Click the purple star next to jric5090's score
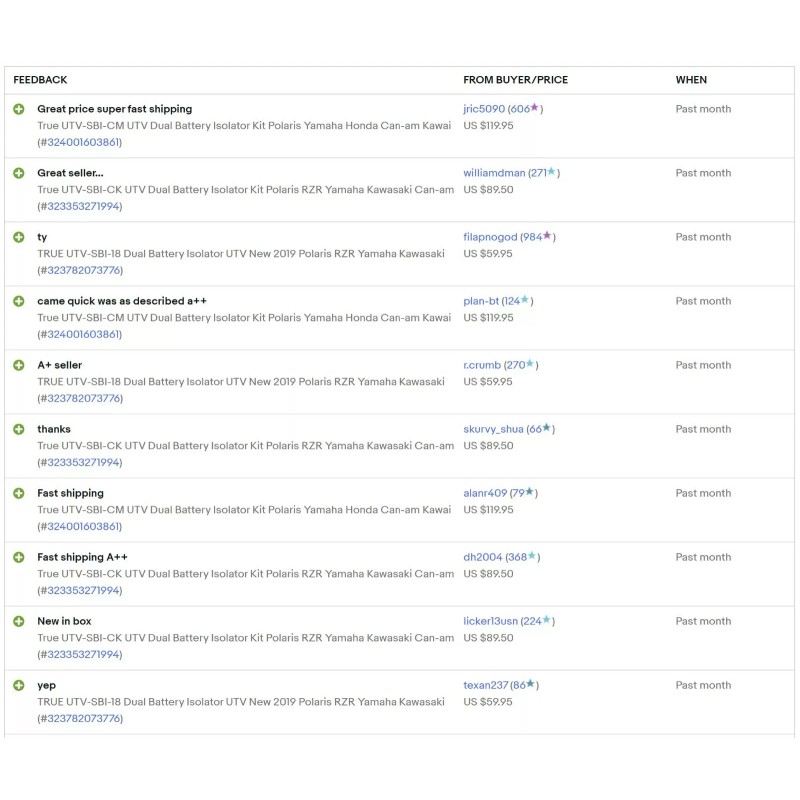This screenshot has width=800, height=800. 534,107
